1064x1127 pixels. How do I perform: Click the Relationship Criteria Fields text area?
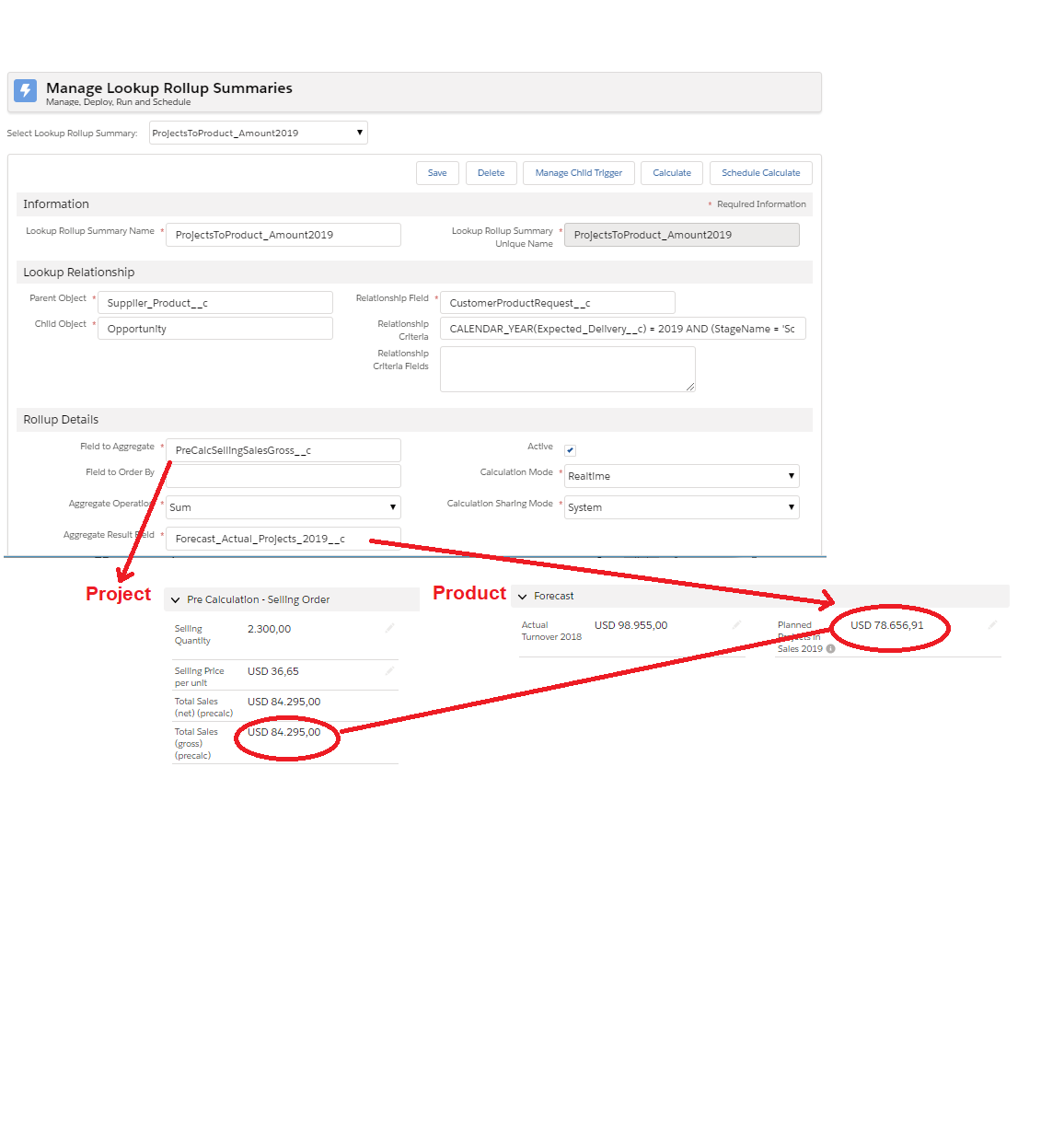(x=567, y=368)
